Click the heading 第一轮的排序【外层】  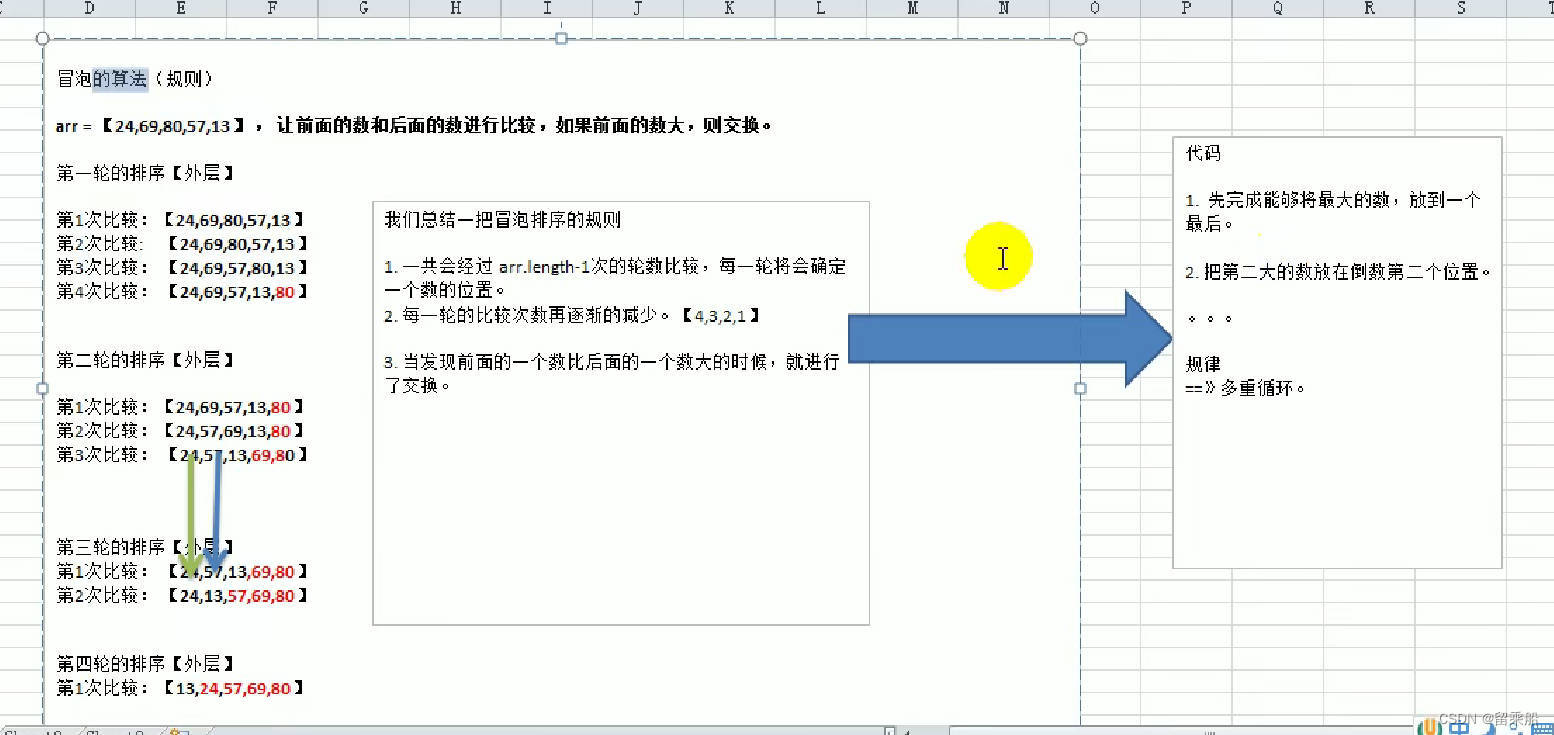click(x=146, y=173)
